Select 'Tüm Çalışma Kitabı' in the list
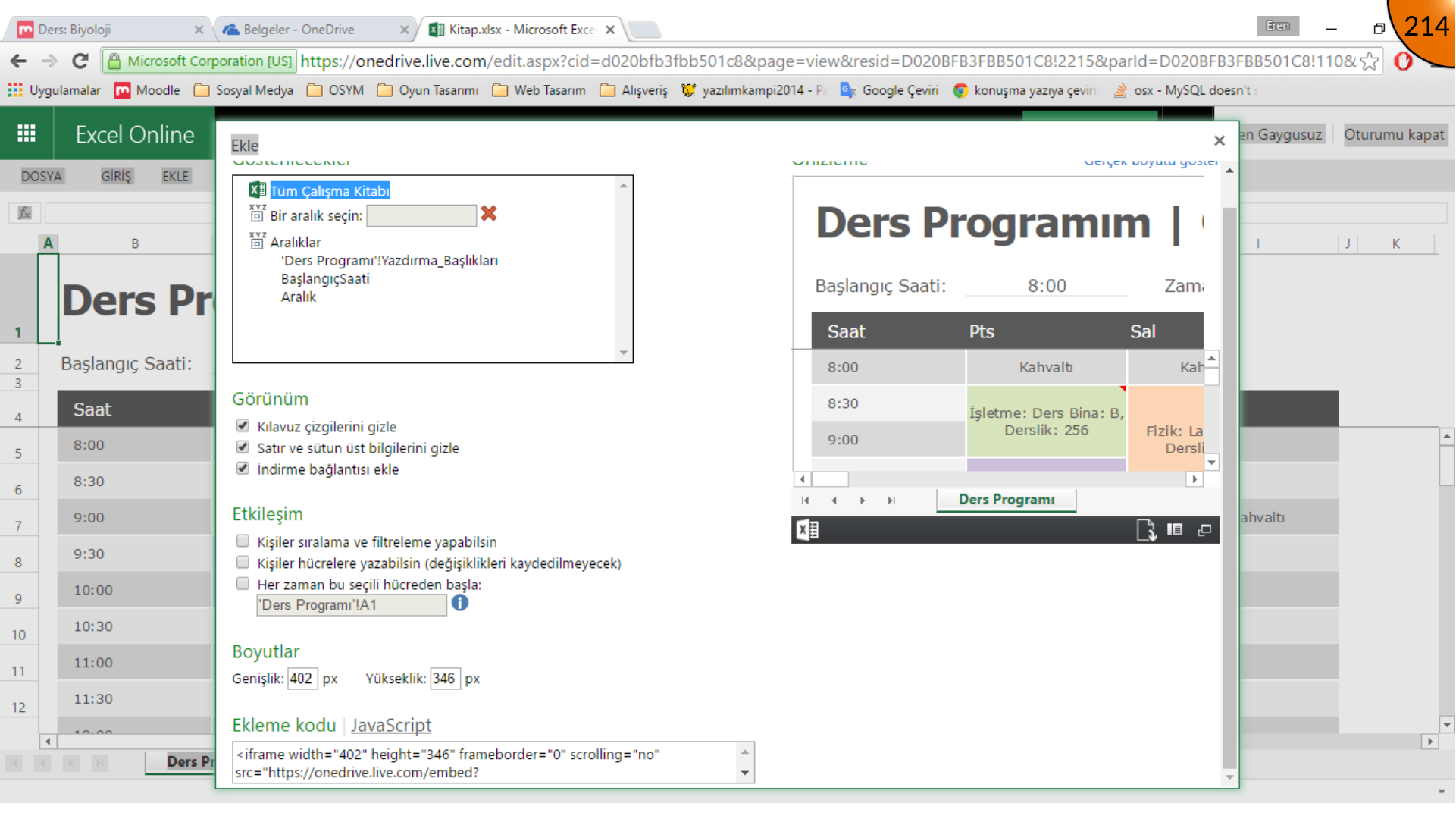1456x819 pixels. click(330, 191)
